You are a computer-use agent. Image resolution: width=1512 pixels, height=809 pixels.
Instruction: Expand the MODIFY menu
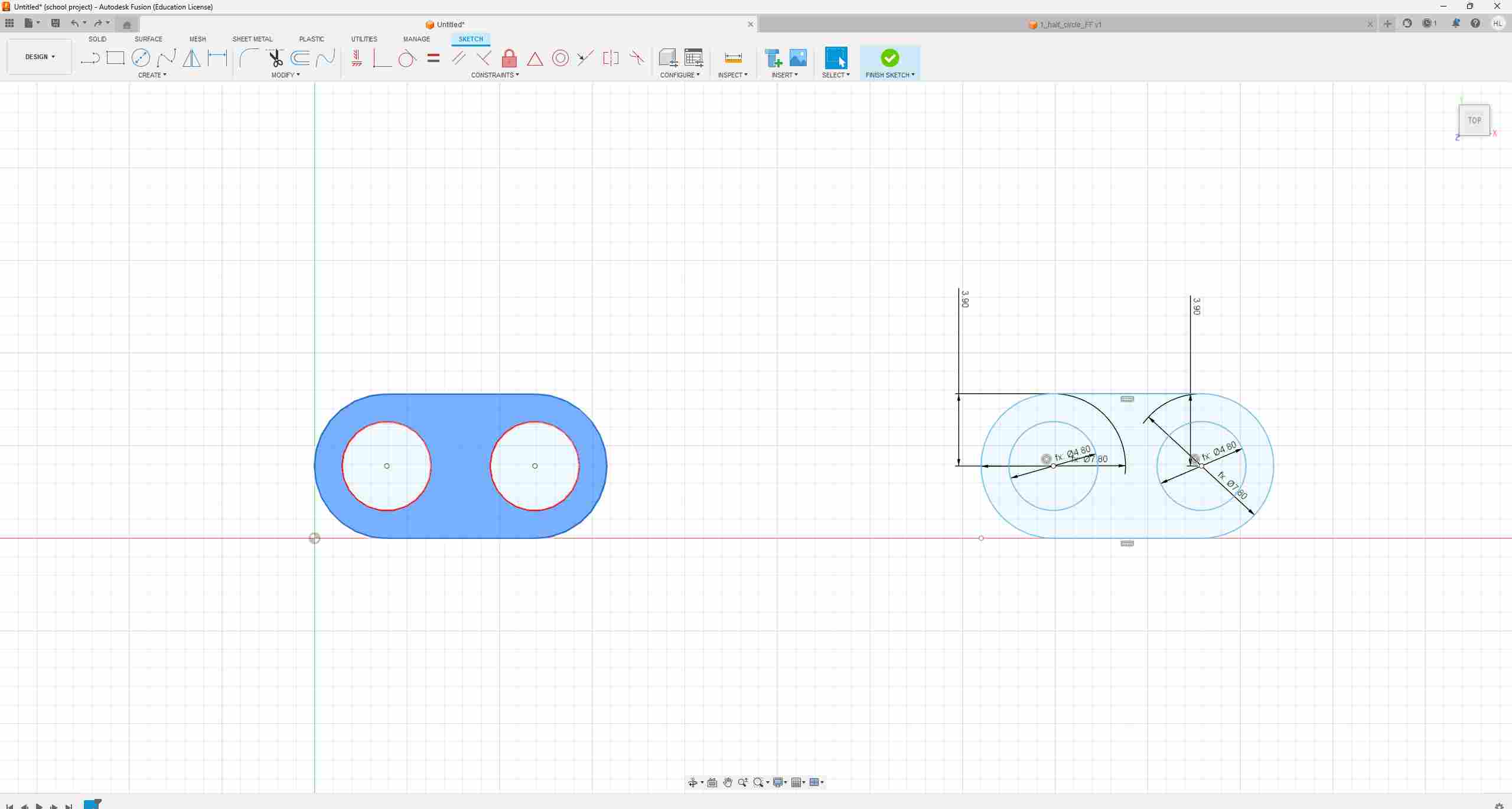[286, 75]
